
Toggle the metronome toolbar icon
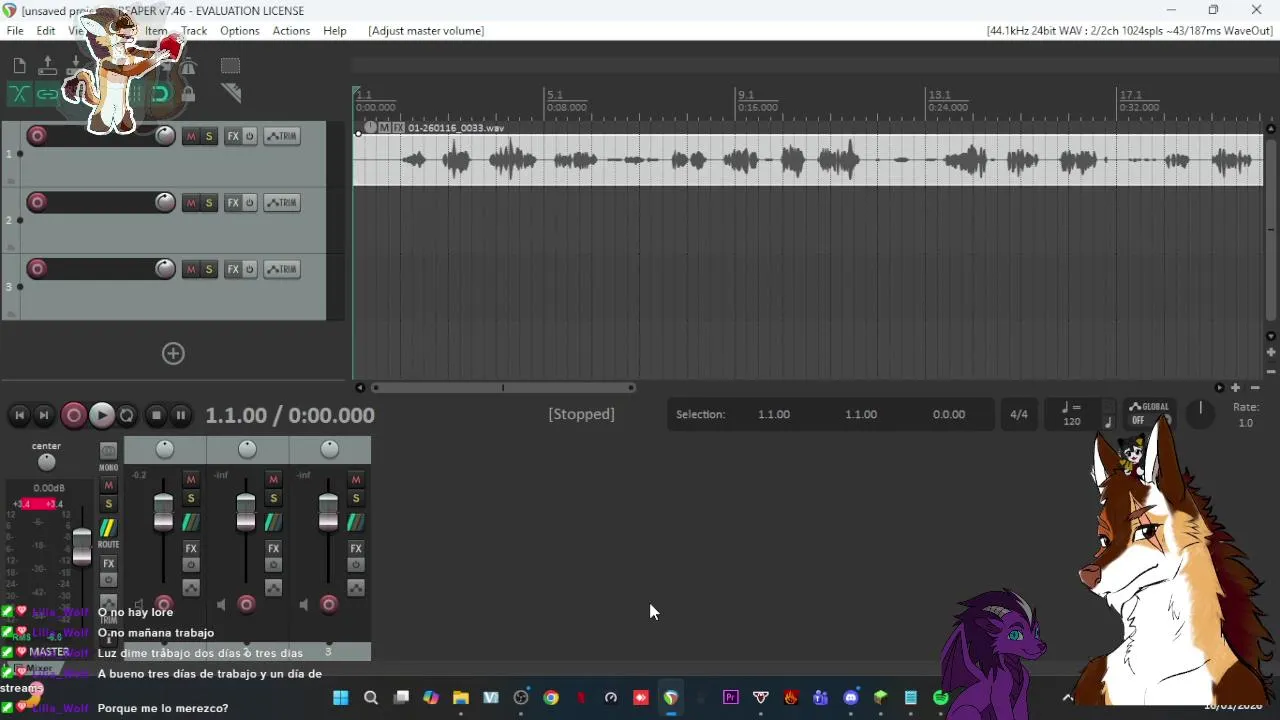pos(188,66)
